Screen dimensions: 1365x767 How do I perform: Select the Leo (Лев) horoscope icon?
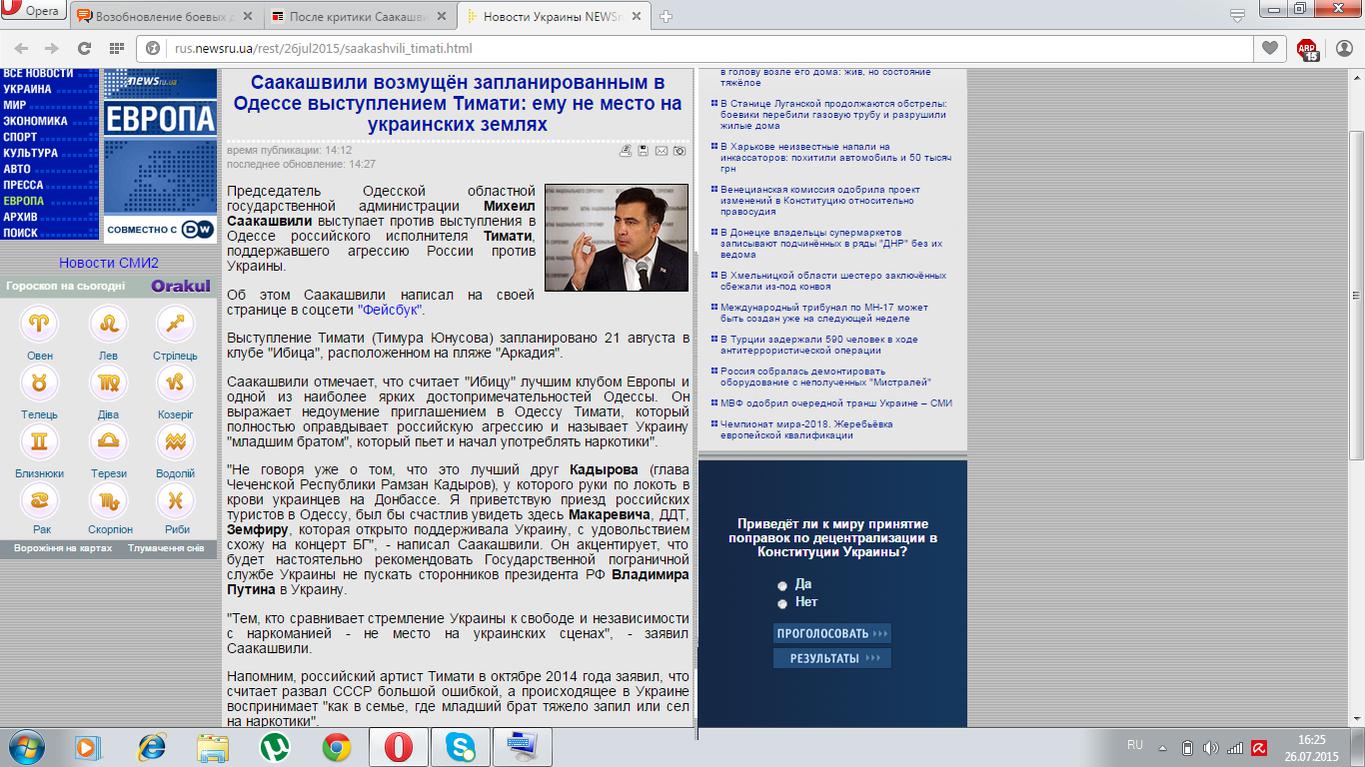point(108,324)
